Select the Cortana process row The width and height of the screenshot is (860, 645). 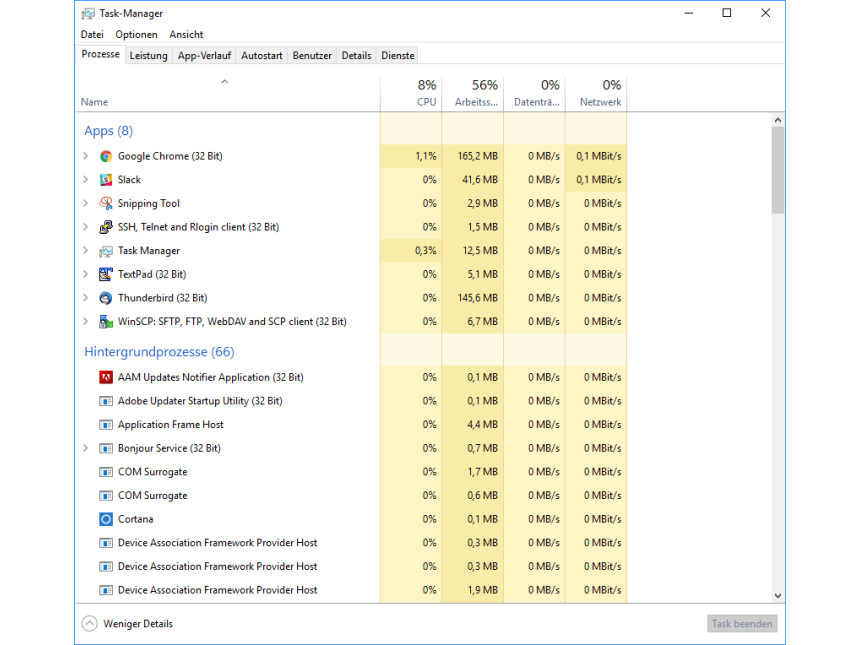point(351,519)
